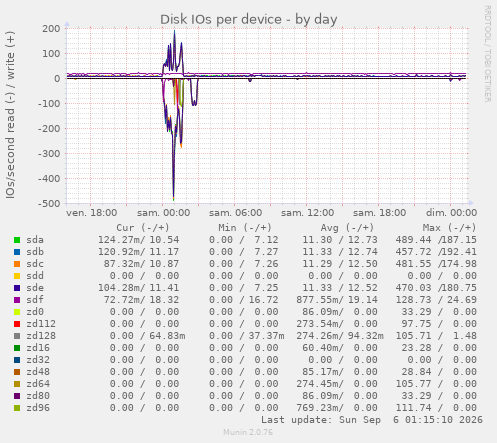The image size is (497, 443).
Task: Click sda max value 489.44 /187.15
Action: 436,240
